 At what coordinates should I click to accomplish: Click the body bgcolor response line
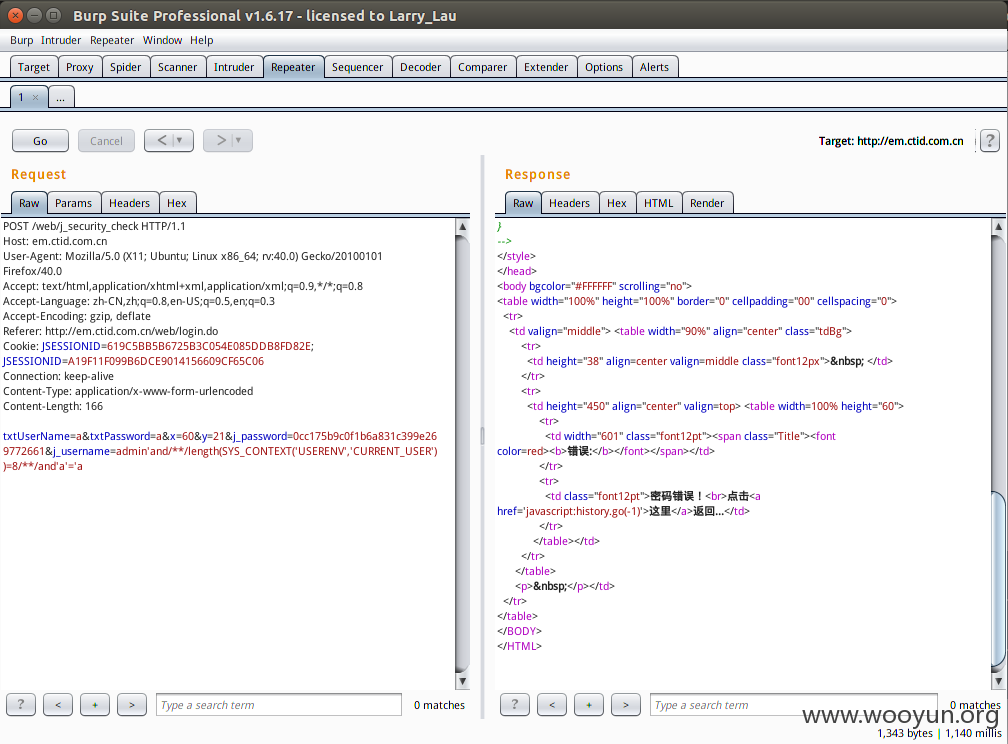594,286
